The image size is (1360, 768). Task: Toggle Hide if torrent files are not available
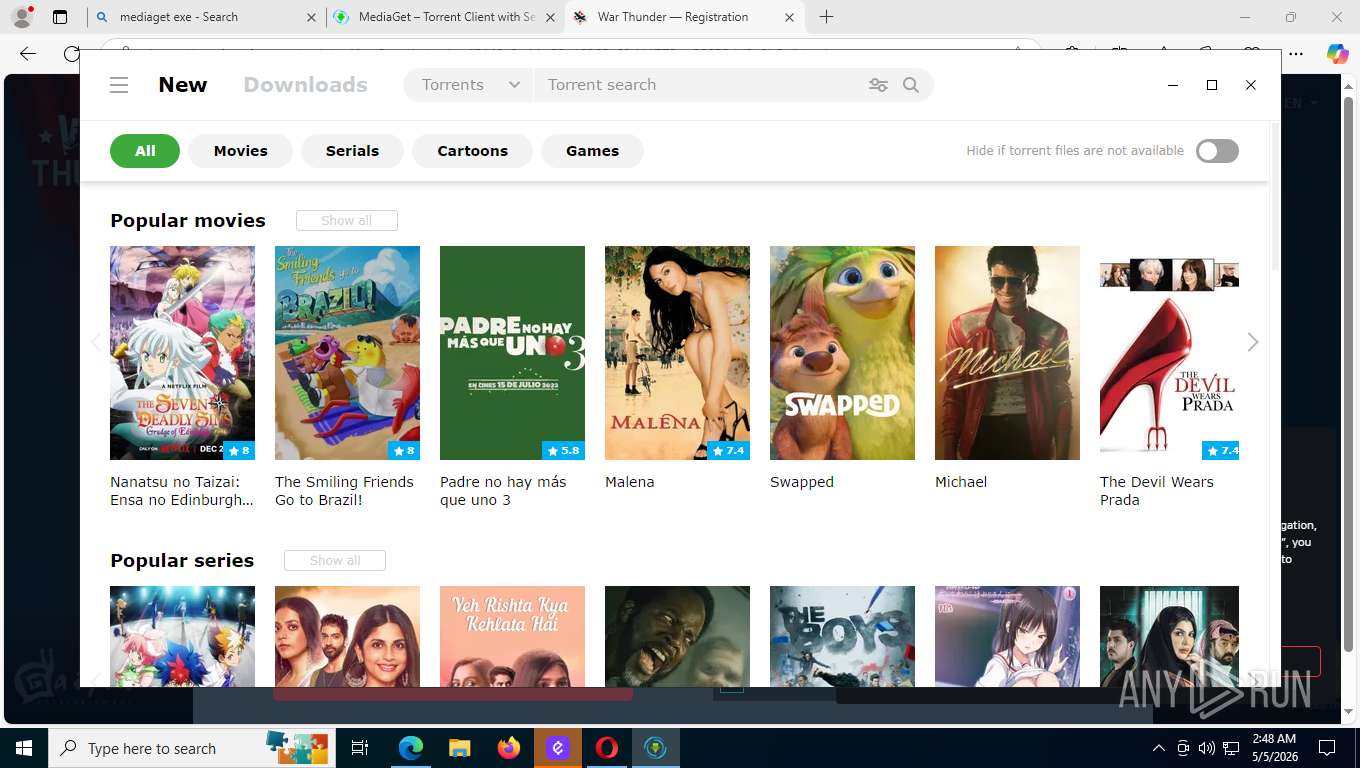point(1217,151)
